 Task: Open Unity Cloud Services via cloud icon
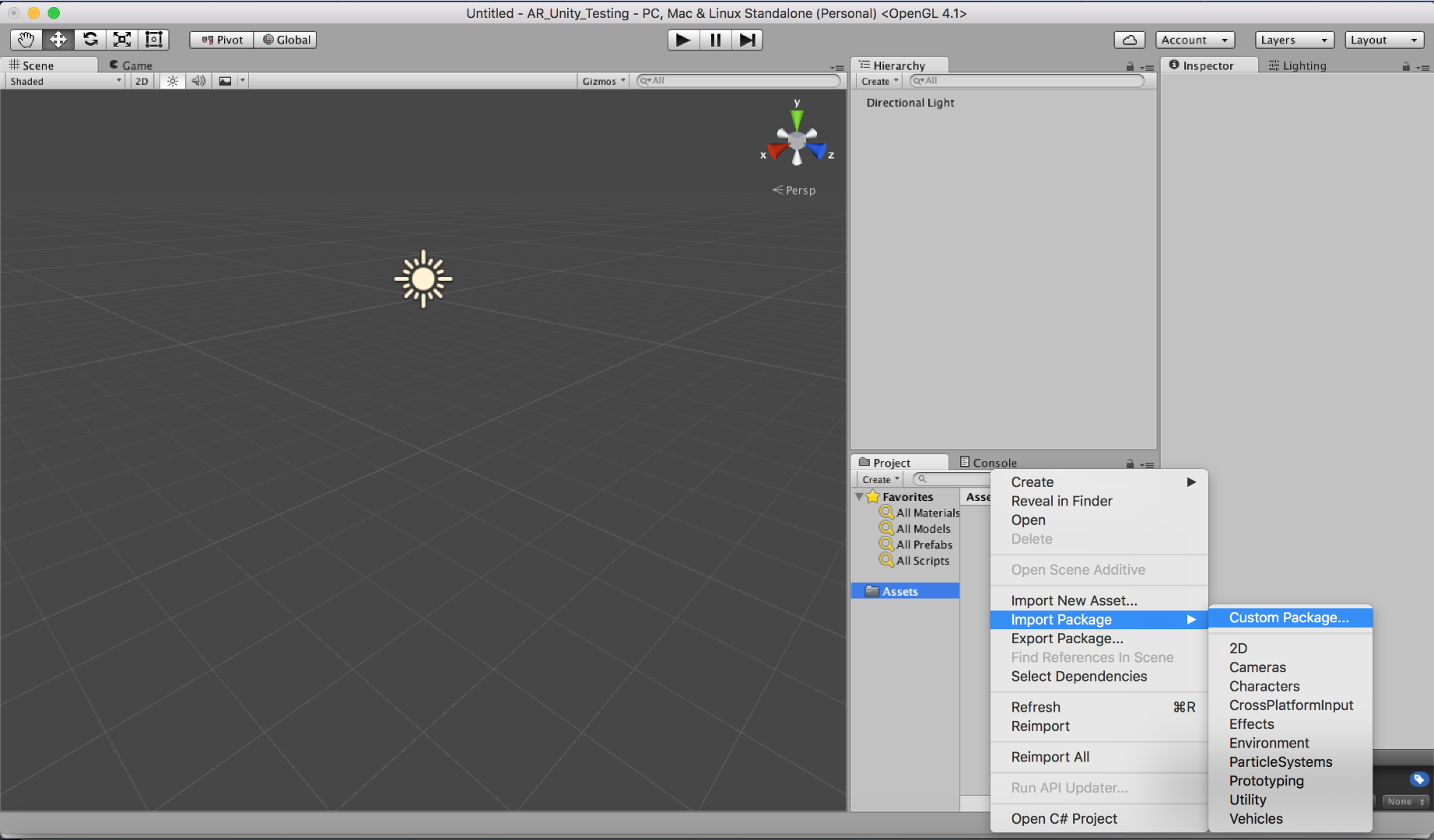click(x=1129, y=39)
